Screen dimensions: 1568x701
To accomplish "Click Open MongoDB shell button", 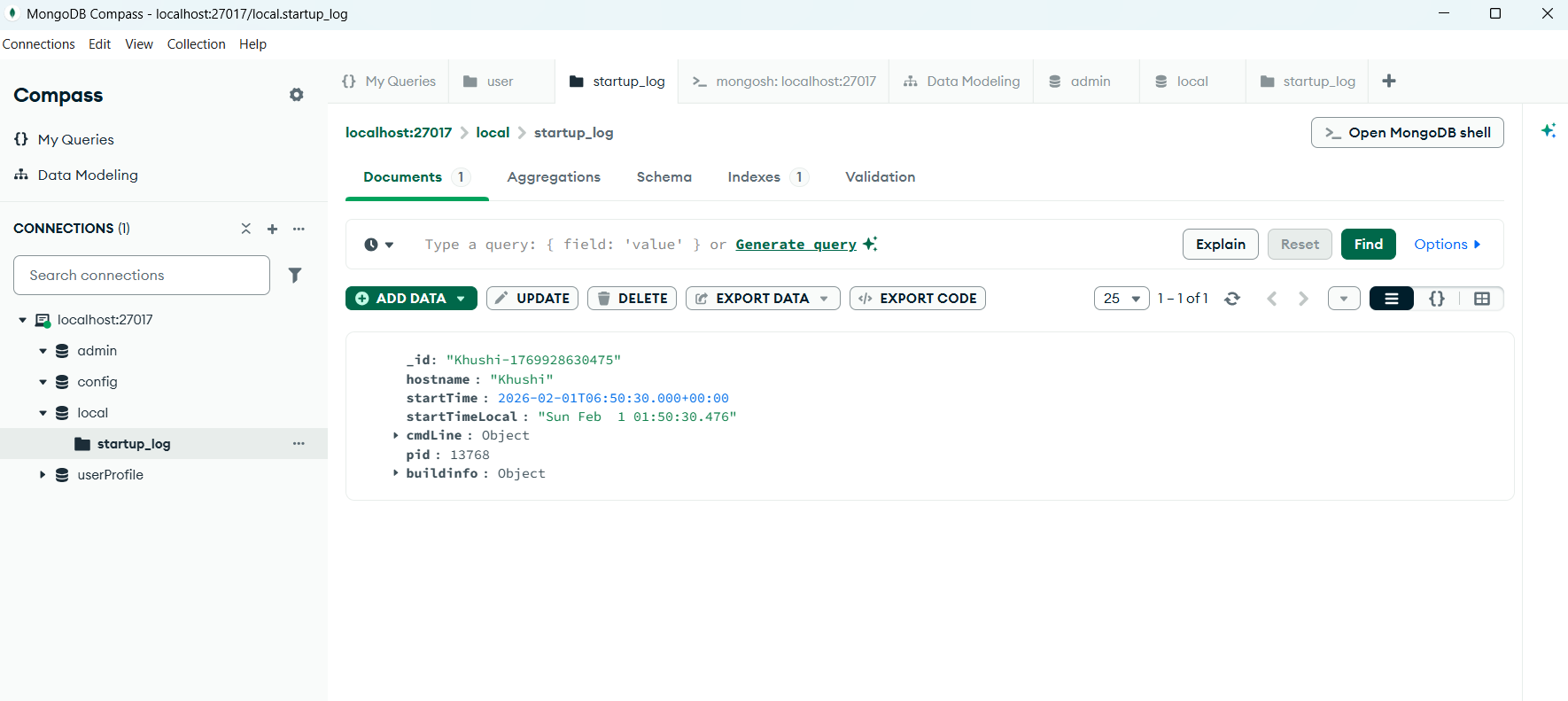I will tap(1407, 133).
